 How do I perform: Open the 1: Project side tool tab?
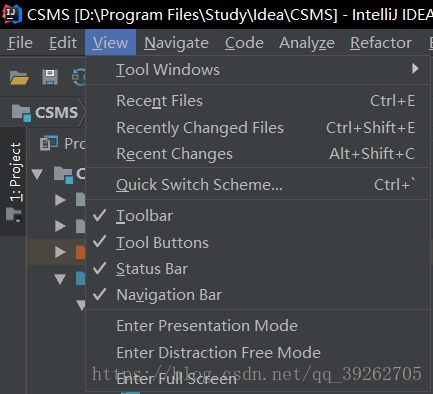[14, 181]
